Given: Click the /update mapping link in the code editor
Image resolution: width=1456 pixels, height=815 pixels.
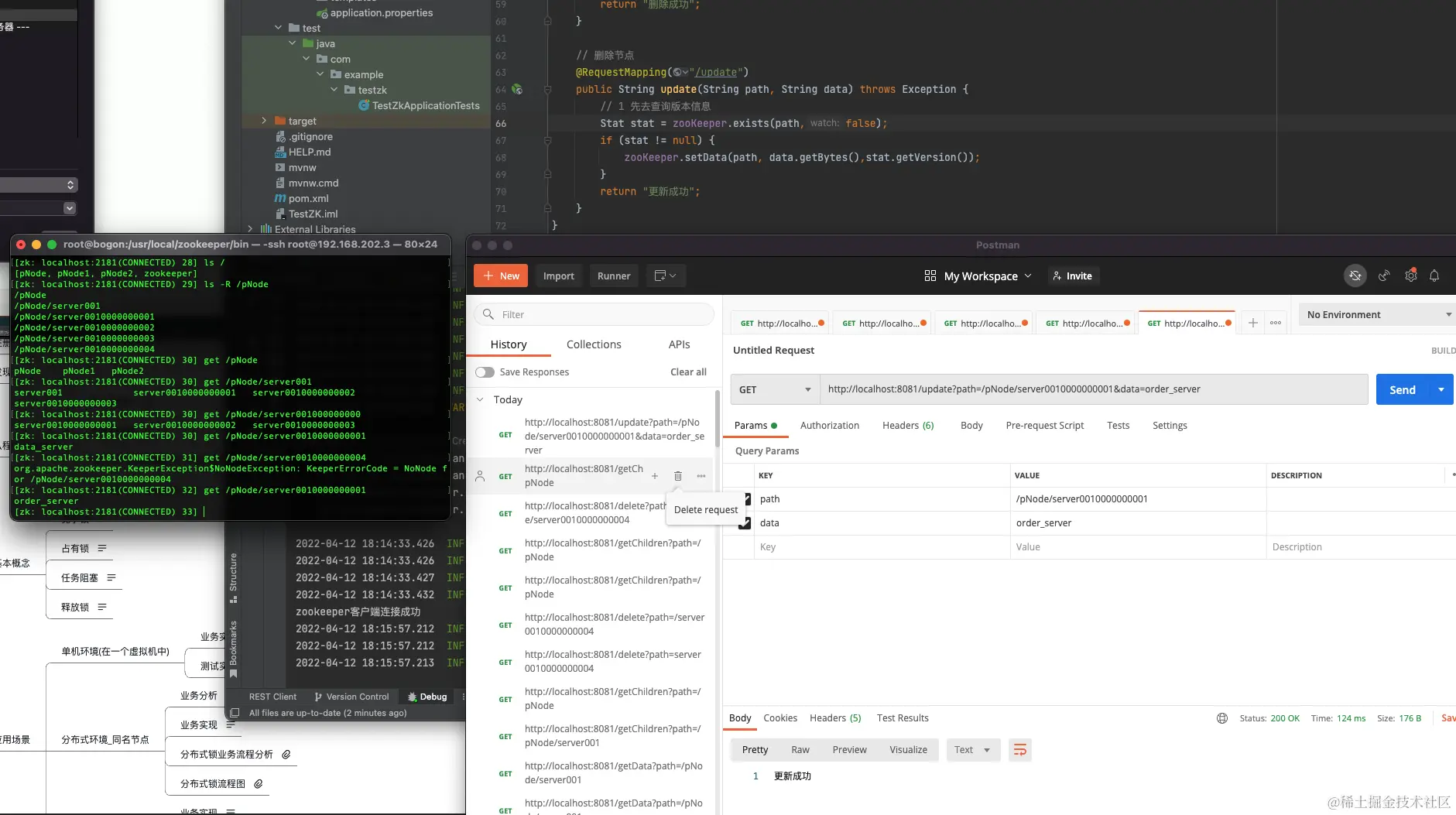Looking at the screenshot, I should pos(716,72).
